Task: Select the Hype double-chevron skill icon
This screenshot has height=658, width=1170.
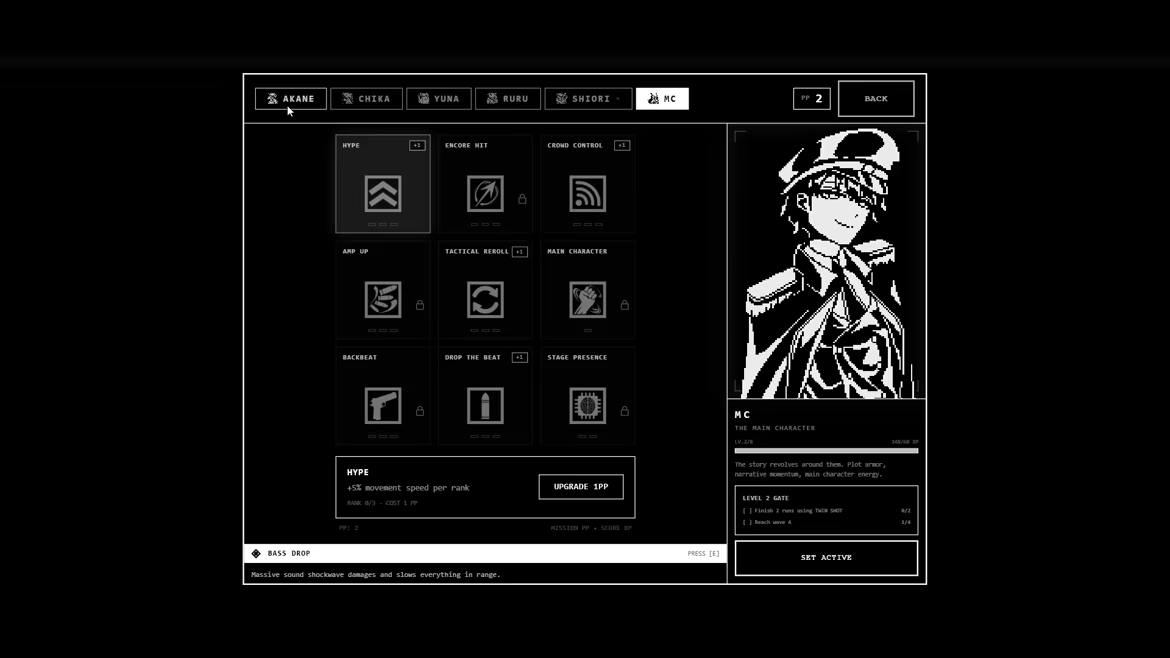Action: point(383,194)
